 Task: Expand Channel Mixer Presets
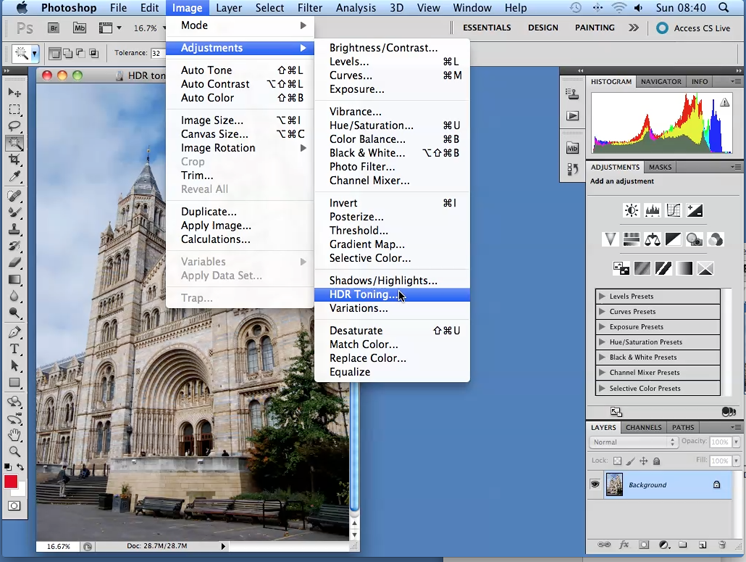(x=602, y=372)
